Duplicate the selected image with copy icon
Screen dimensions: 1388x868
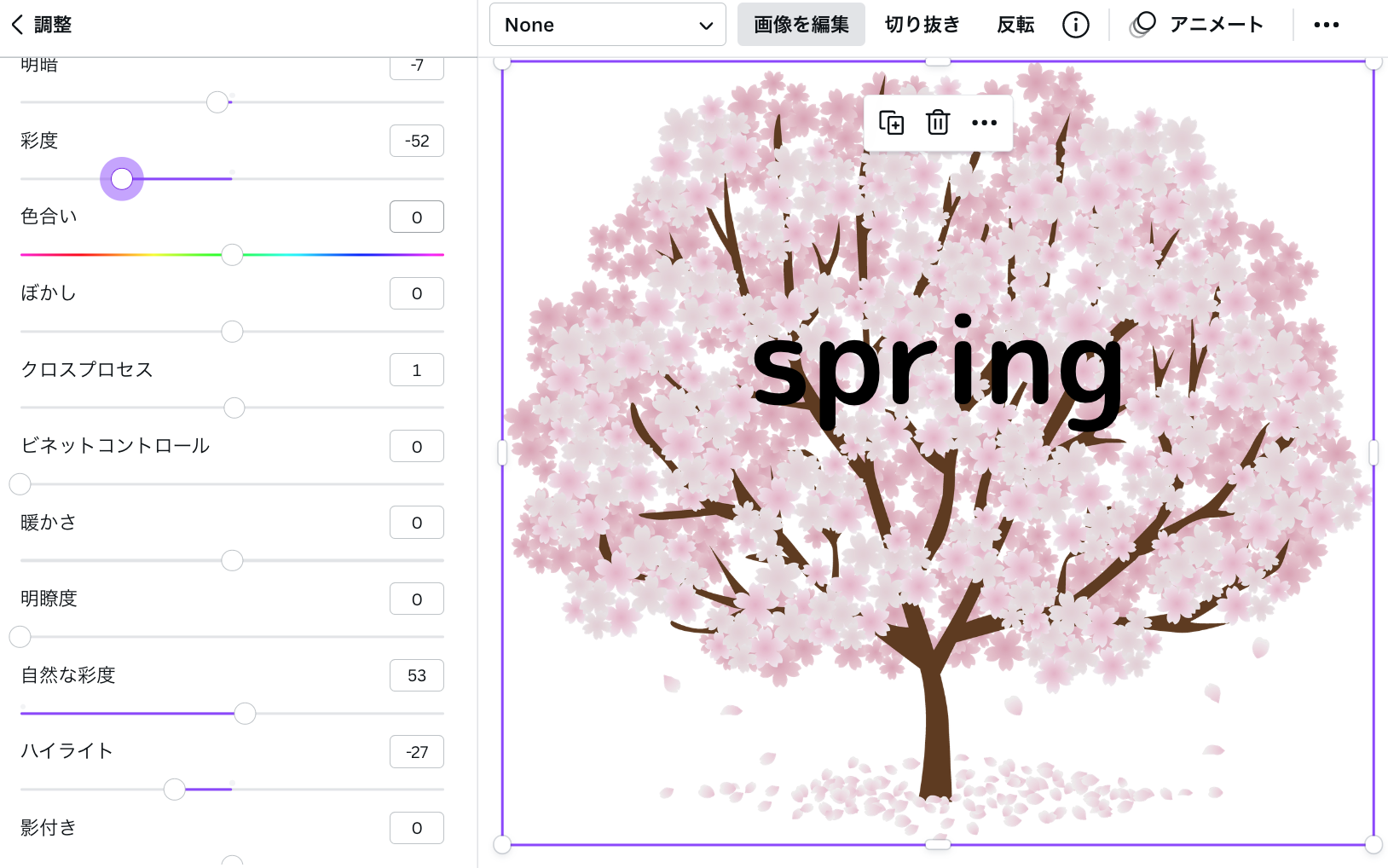point(891,123)
